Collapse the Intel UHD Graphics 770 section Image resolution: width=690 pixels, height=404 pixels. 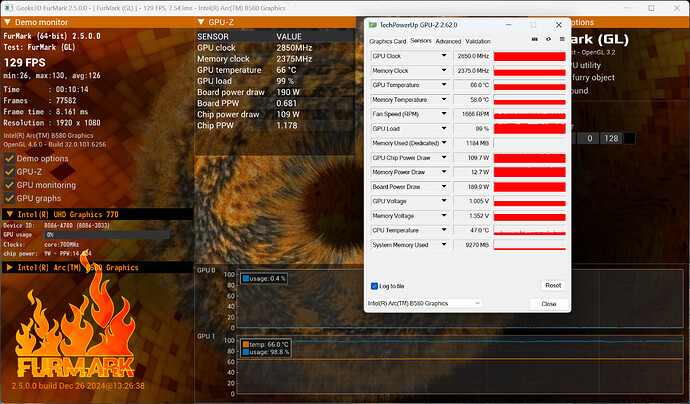[11, 214]
